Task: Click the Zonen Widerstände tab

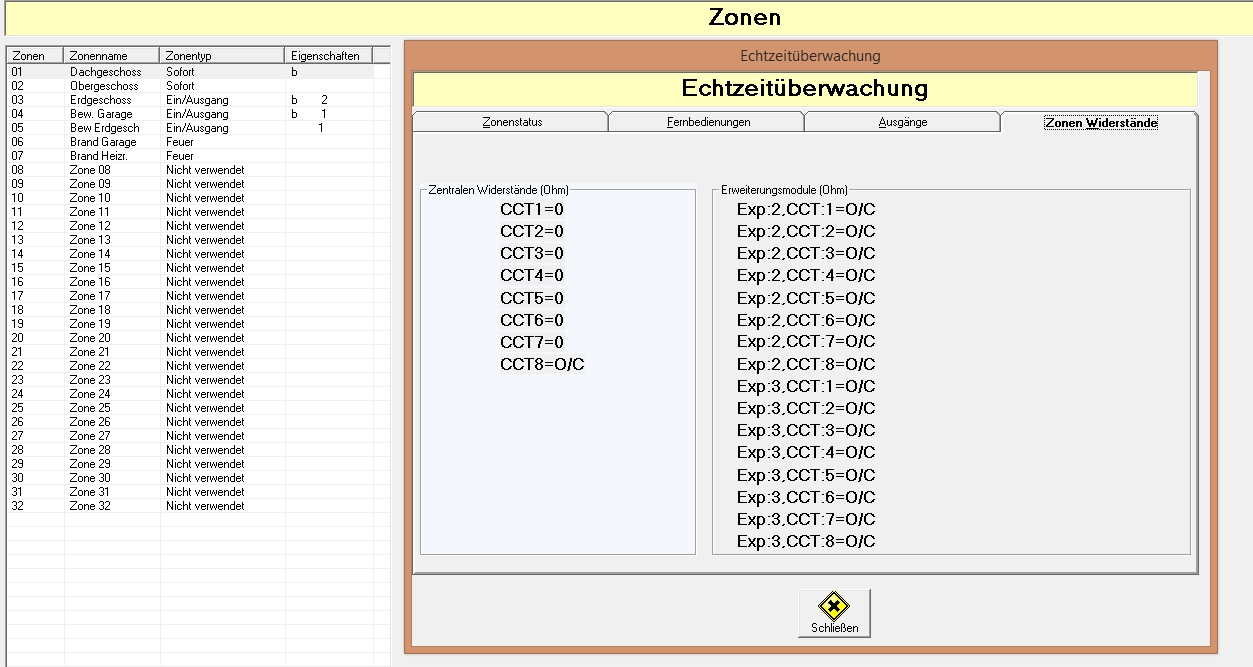Action: point(1100,122)
